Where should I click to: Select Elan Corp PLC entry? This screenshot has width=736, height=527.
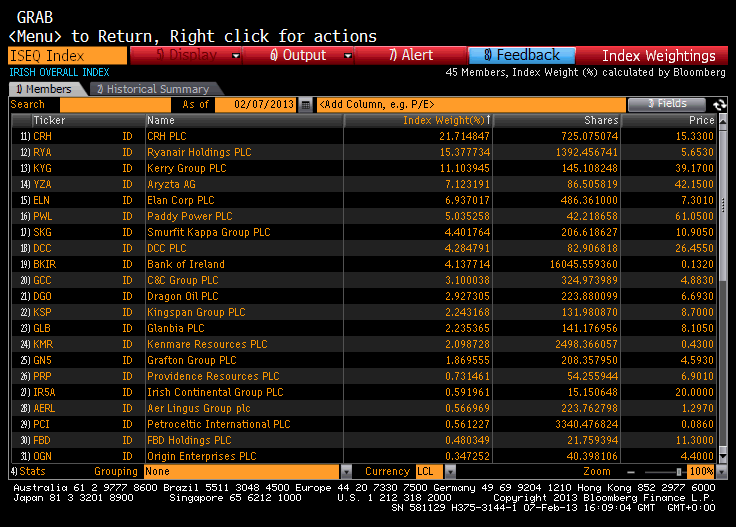click(180, 200)
